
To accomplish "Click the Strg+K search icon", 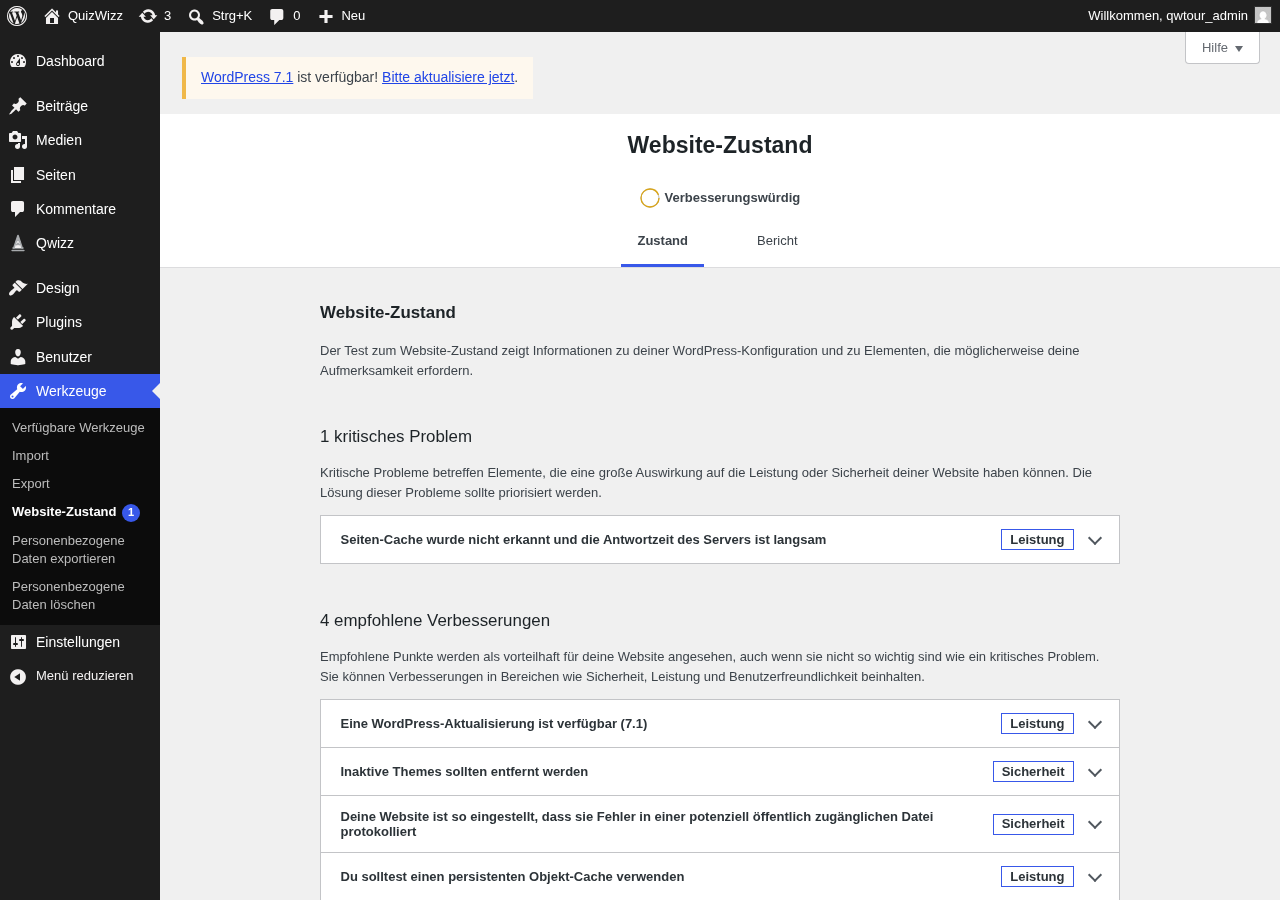I will point(196,16).
